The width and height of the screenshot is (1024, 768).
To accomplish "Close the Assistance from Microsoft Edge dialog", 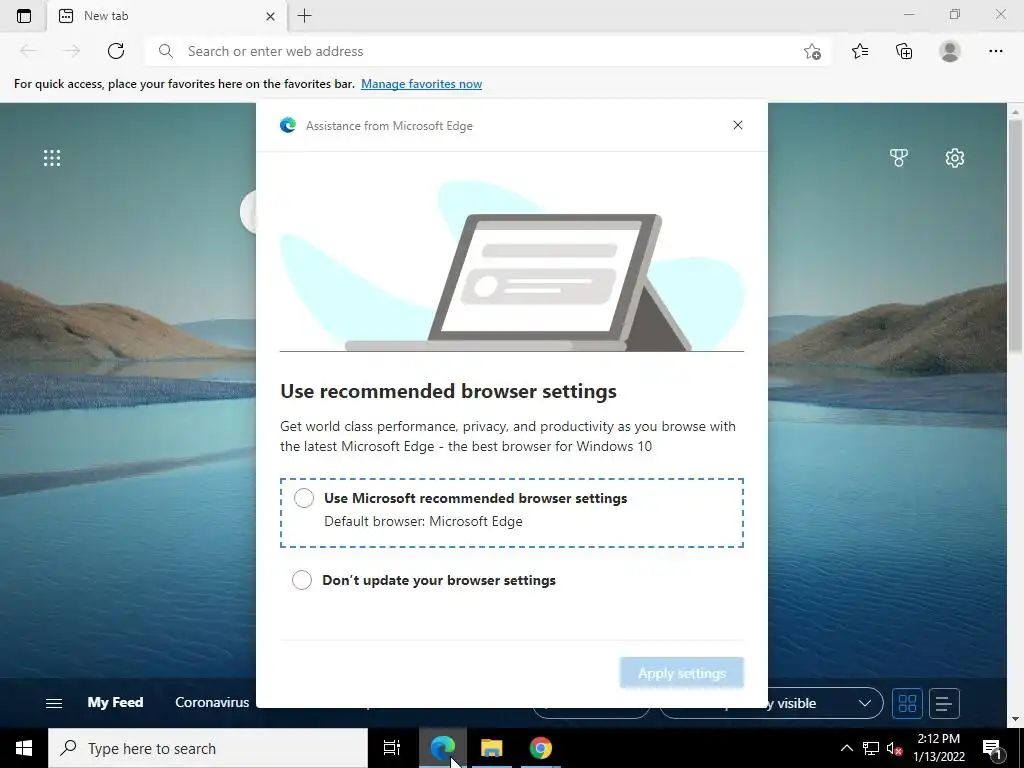I will [738, 125].
